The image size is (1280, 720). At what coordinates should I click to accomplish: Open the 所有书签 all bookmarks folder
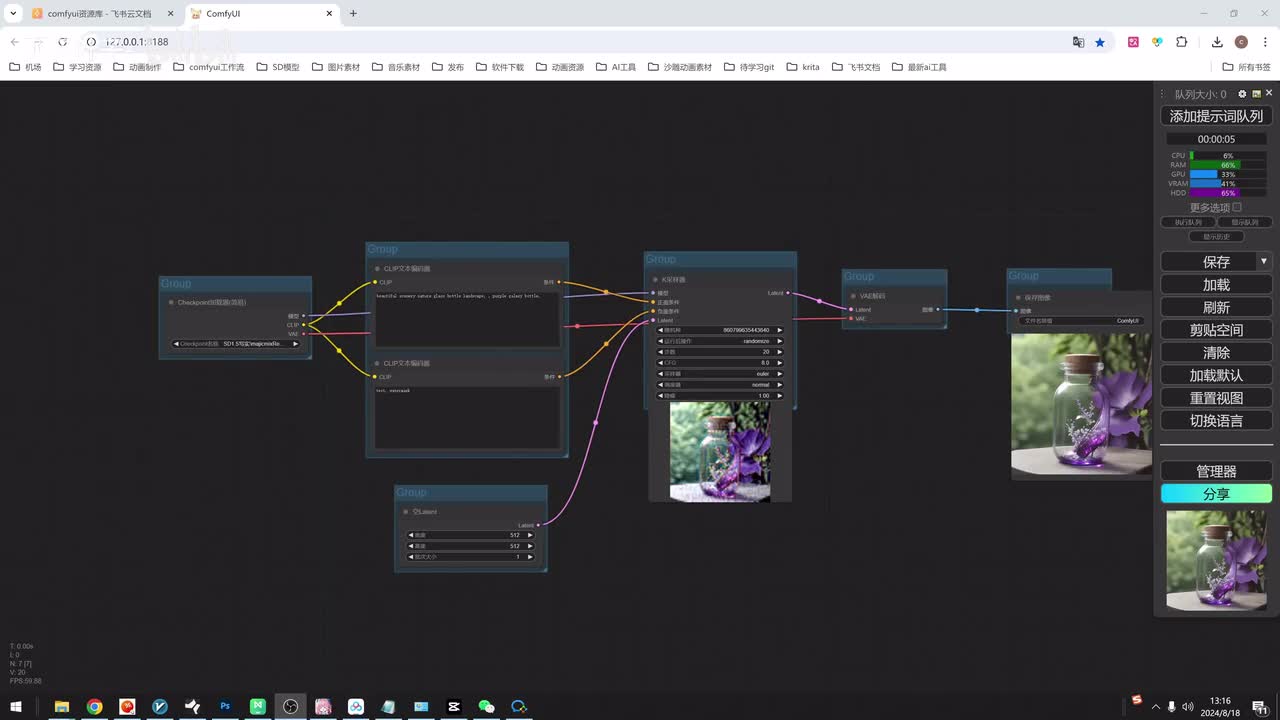click(1246, 67)
